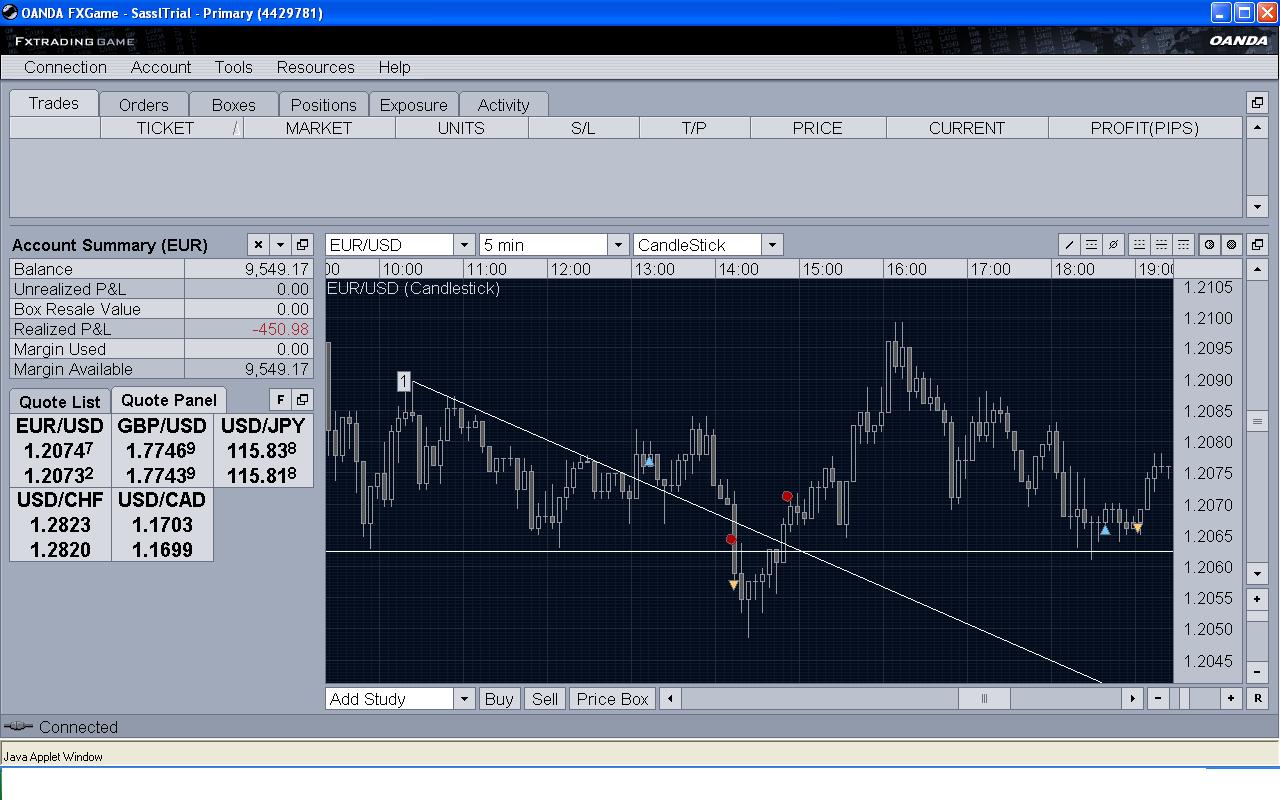The height and width of the screenshot is (800, 1280).
Task: Click the USD/CAD quote box
Action: (162, 524)
